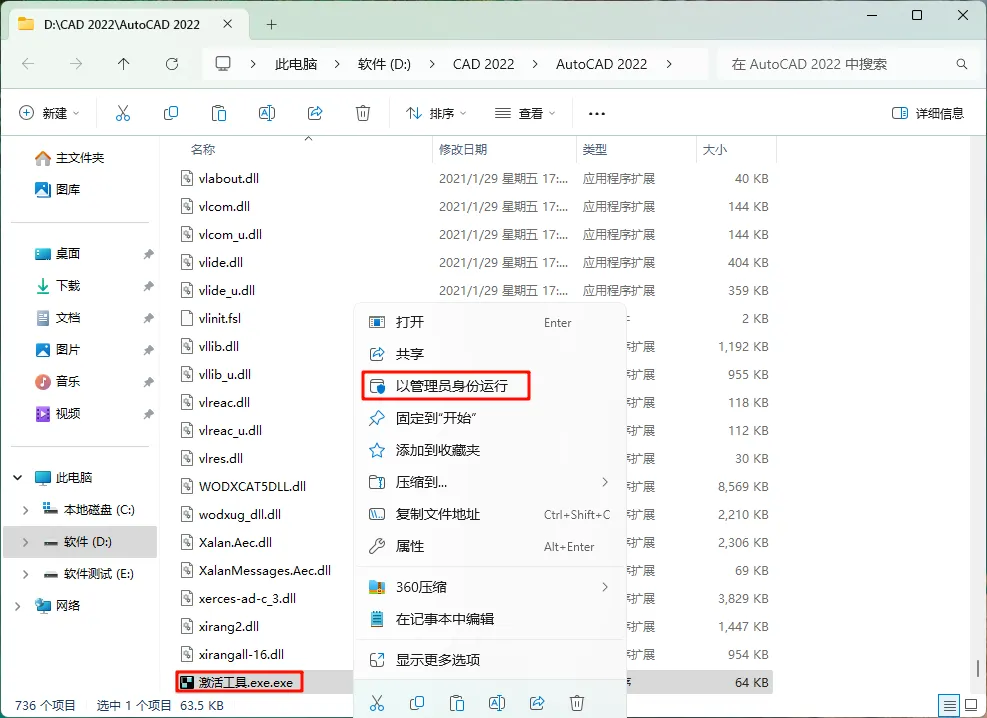Sort by the 大小 column header

(714, 149)
